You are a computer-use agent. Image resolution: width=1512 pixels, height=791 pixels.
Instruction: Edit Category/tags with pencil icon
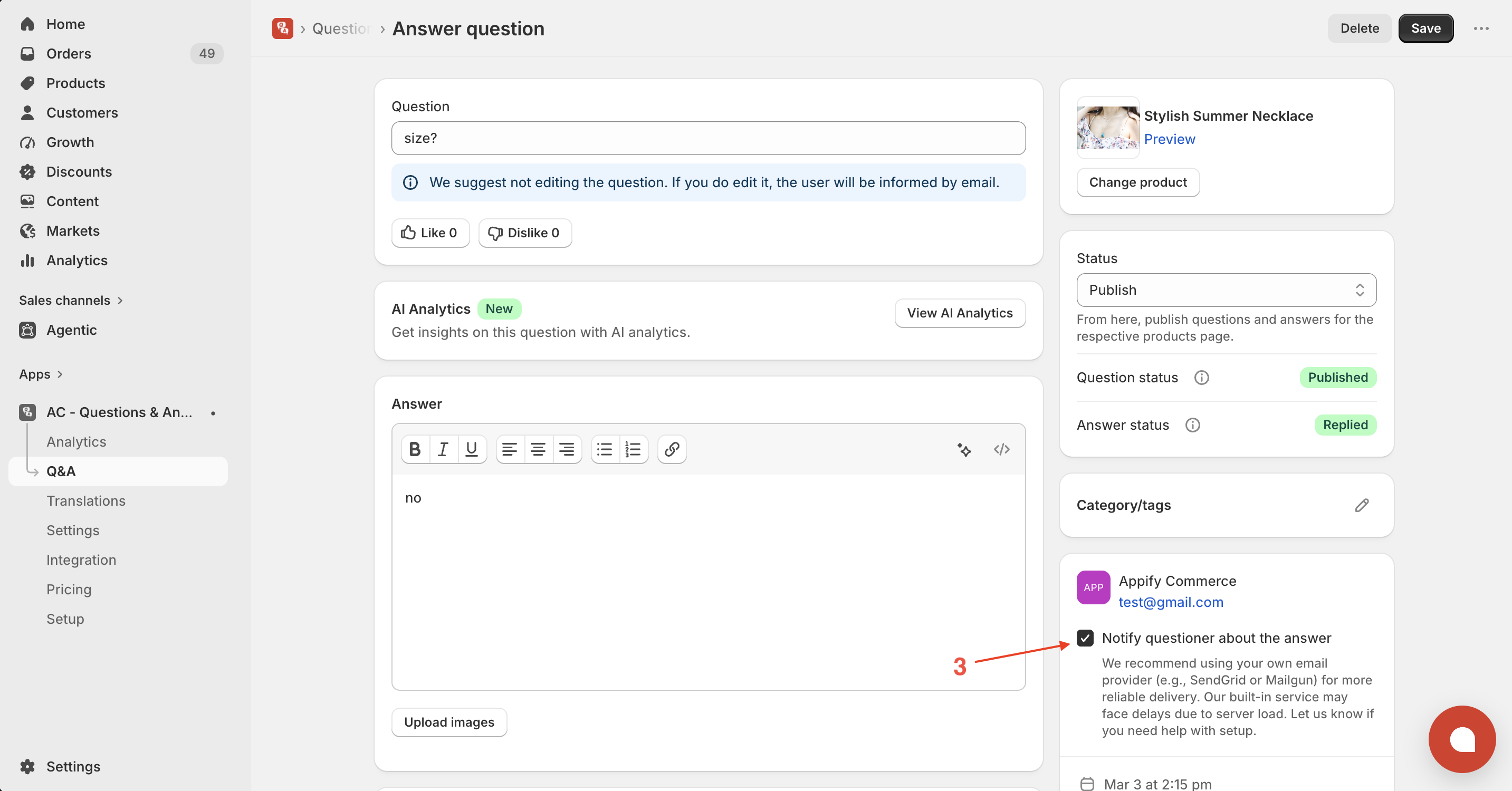pos(1362,505)
